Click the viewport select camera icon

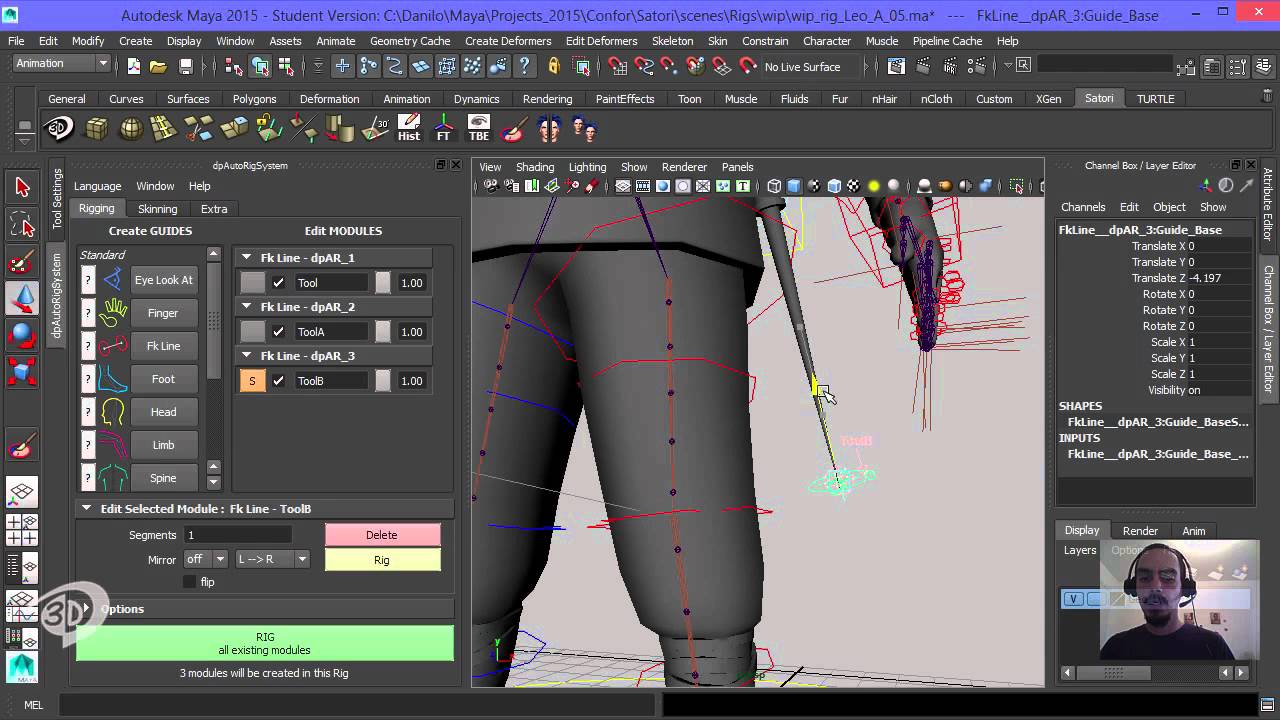pos(491,186)
